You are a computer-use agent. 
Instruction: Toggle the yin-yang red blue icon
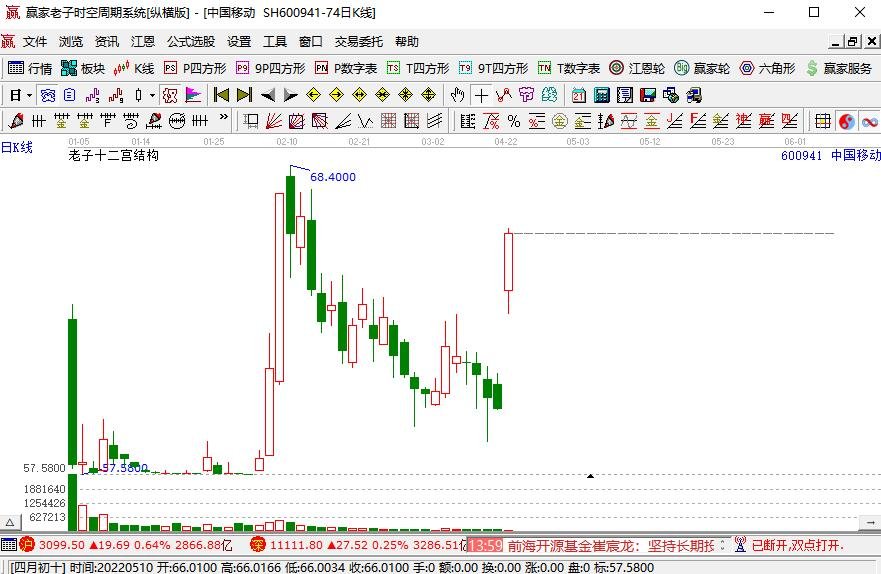coord(847,121)
